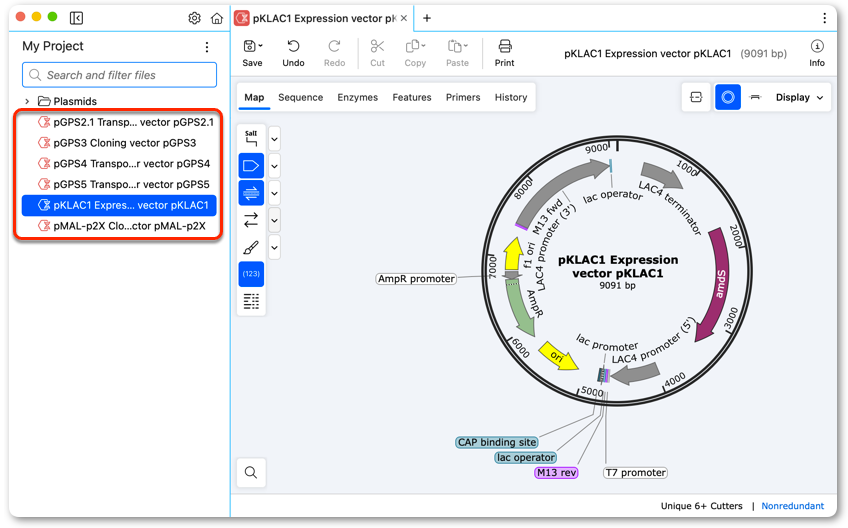Open the Enzymes tab
Viewport: 848px width, 528px height.
pyautogui.click(x=357, y=97)
